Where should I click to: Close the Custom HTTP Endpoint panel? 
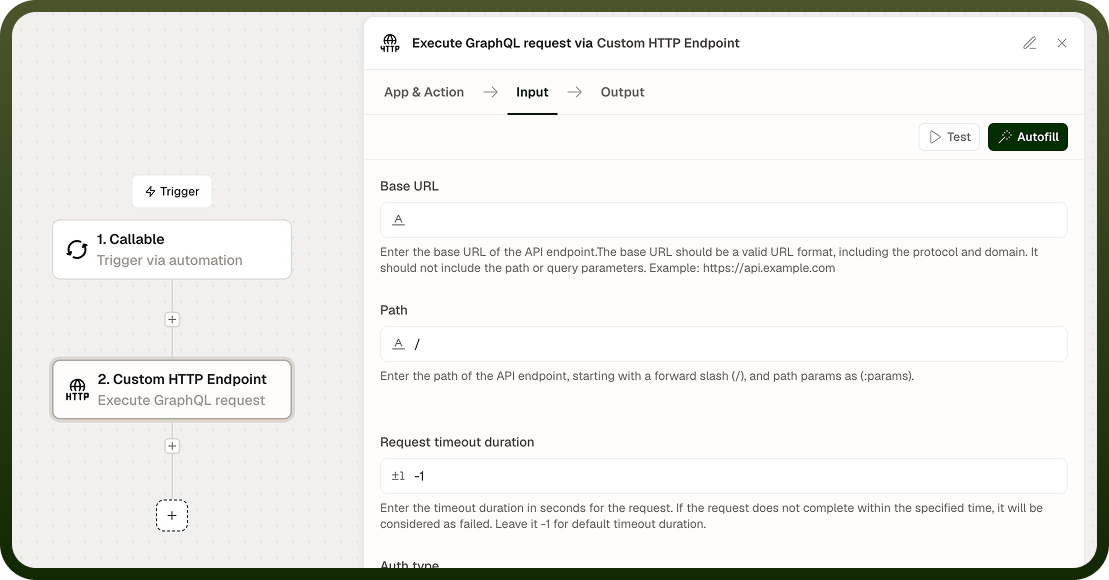coord(1062,43)
